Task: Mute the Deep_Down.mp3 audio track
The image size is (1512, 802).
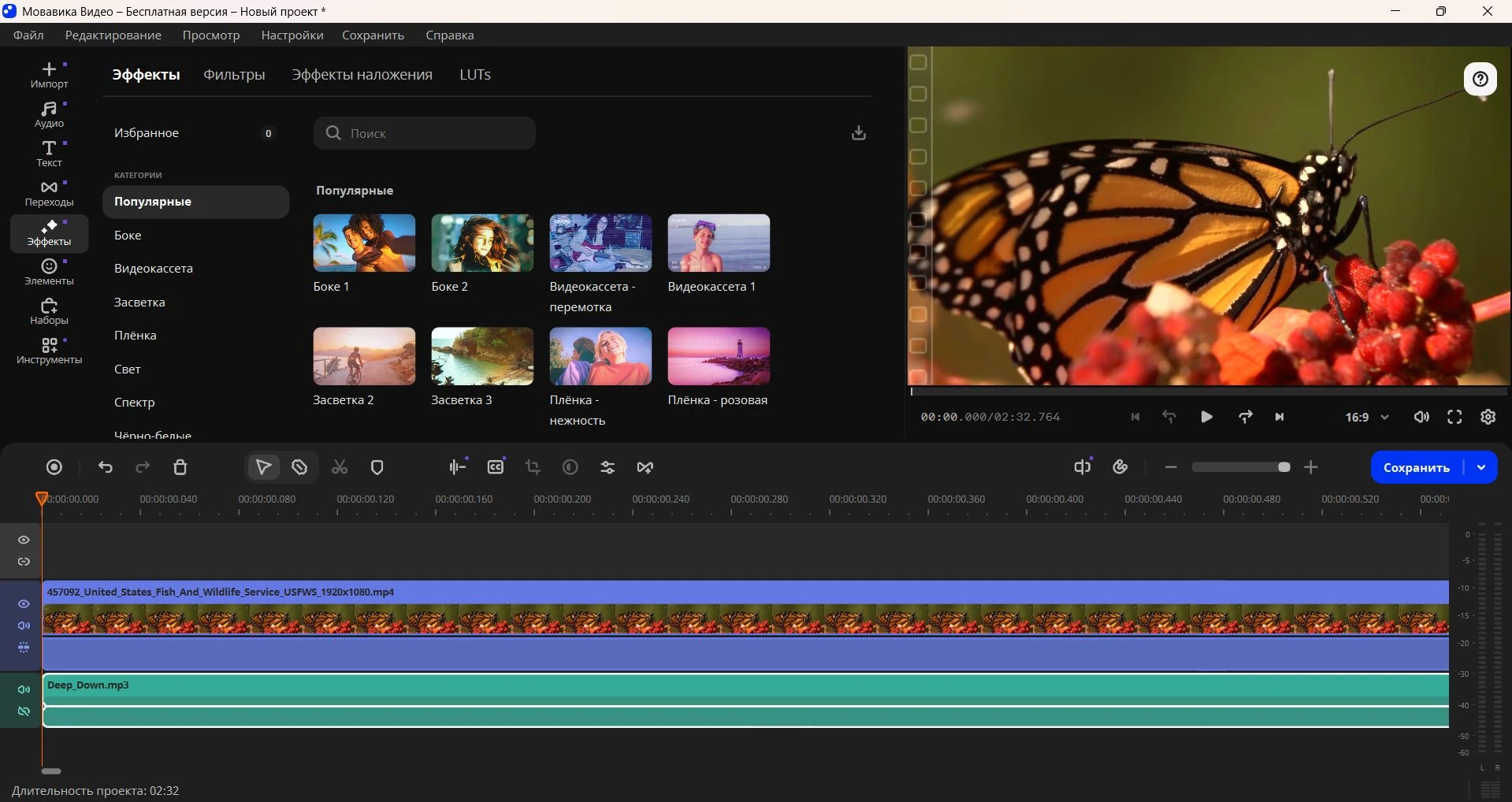Action: click(x=24, y=689)
